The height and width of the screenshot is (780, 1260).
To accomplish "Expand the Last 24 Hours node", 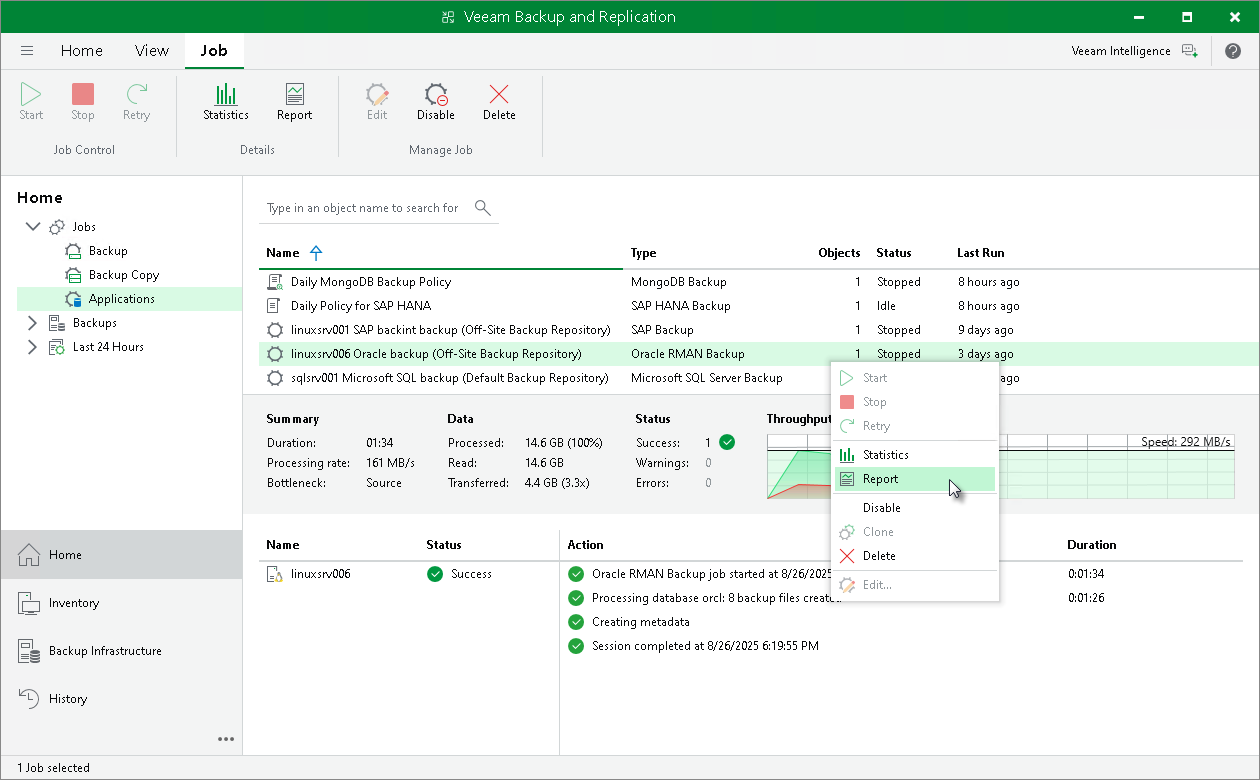I will click(x=31, y=346).
